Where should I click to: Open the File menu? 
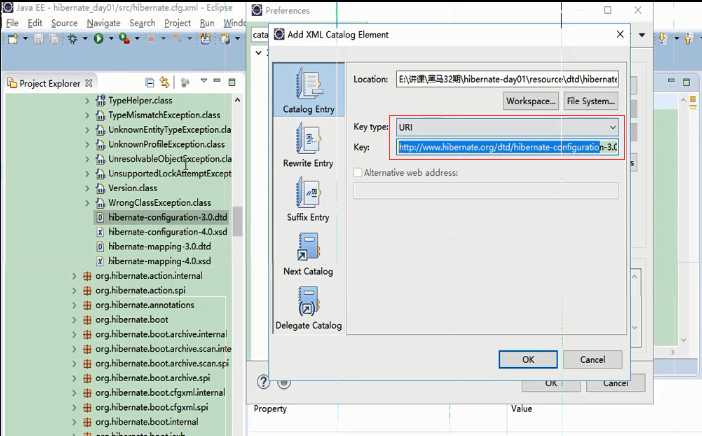pos(13,23)
